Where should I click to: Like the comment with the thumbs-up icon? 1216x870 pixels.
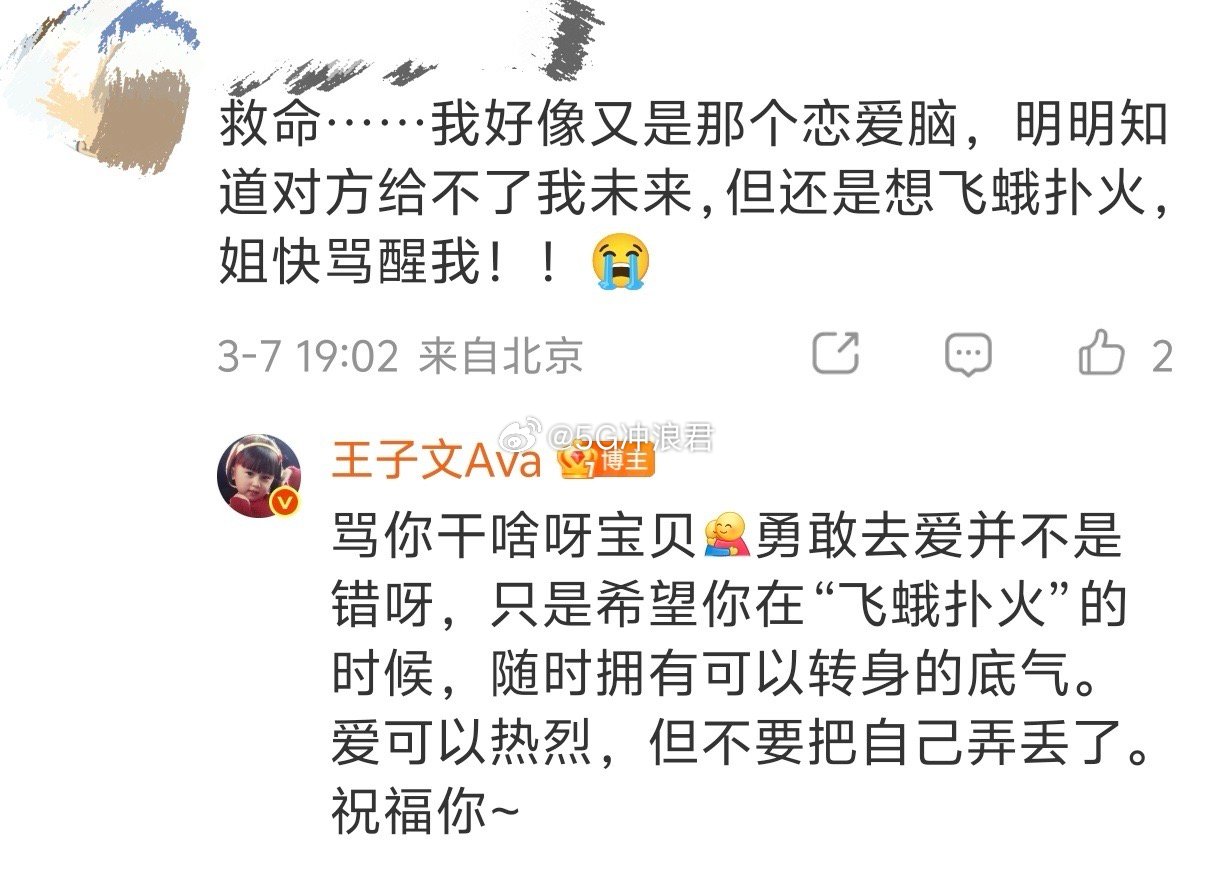tap(1101, 353)
